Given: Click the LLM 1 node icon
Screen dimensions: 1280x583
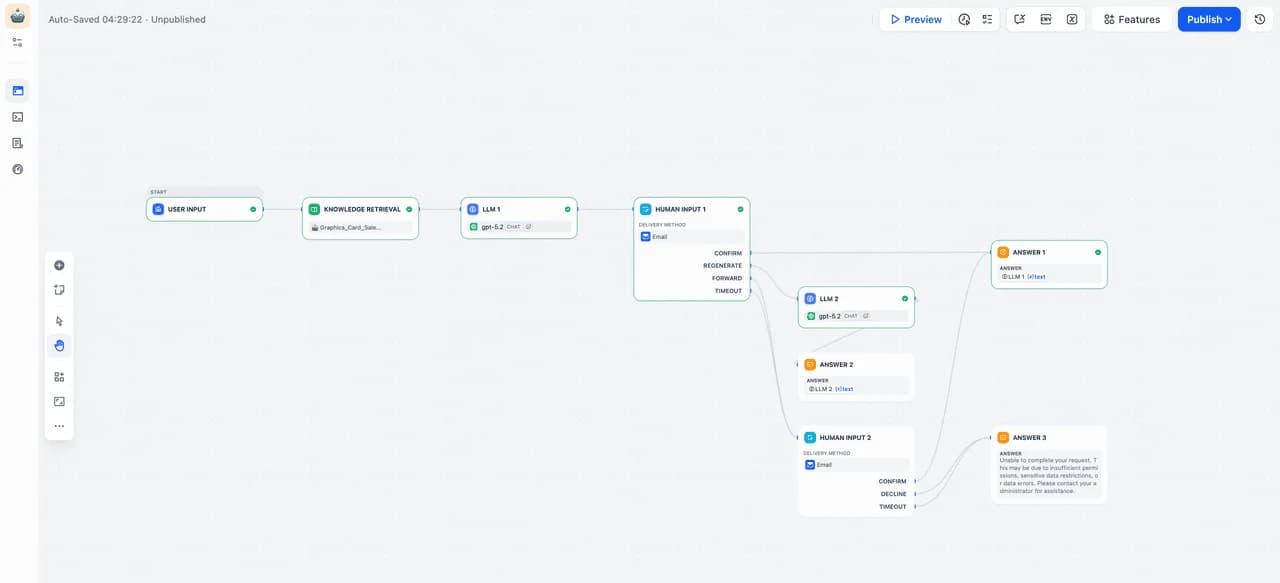Looking at the screenshot, I should (x=473, y=209).
